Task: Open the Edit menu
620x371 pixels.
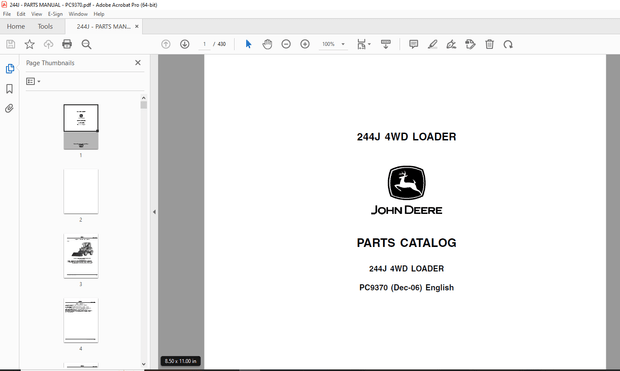Action: [x=21, y=14]
